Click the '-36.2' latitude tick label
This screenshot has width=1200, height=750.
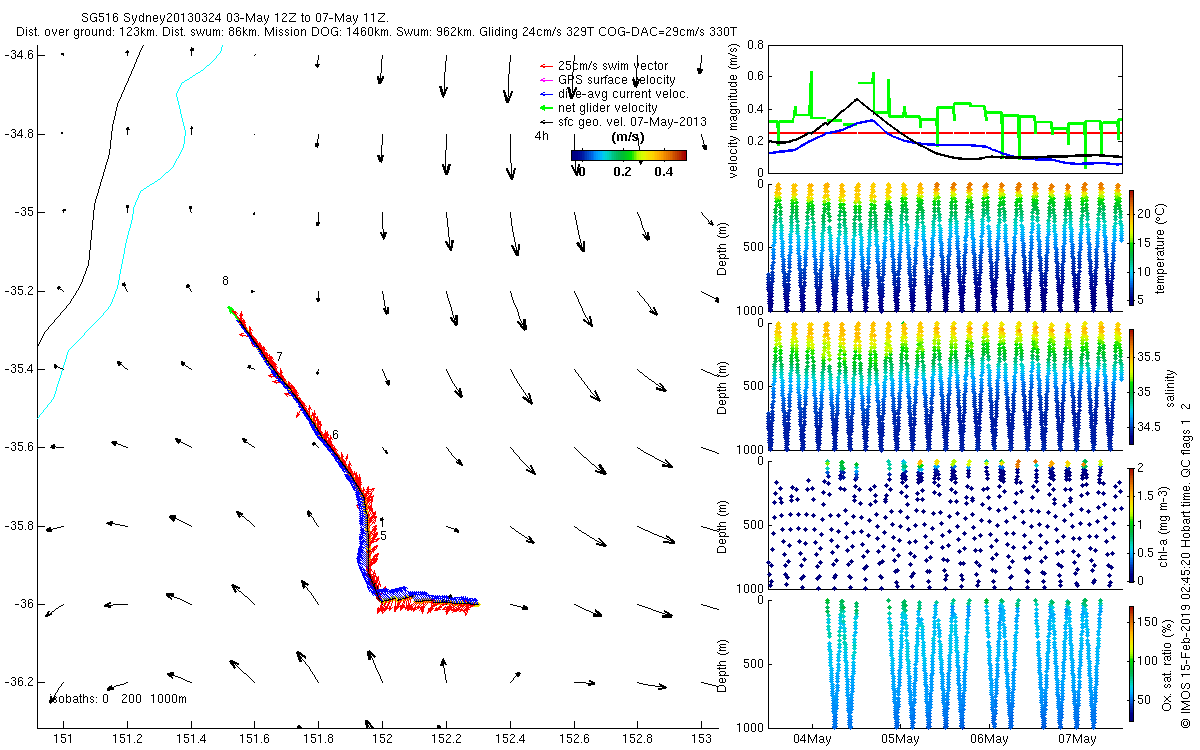coord(19,682)
